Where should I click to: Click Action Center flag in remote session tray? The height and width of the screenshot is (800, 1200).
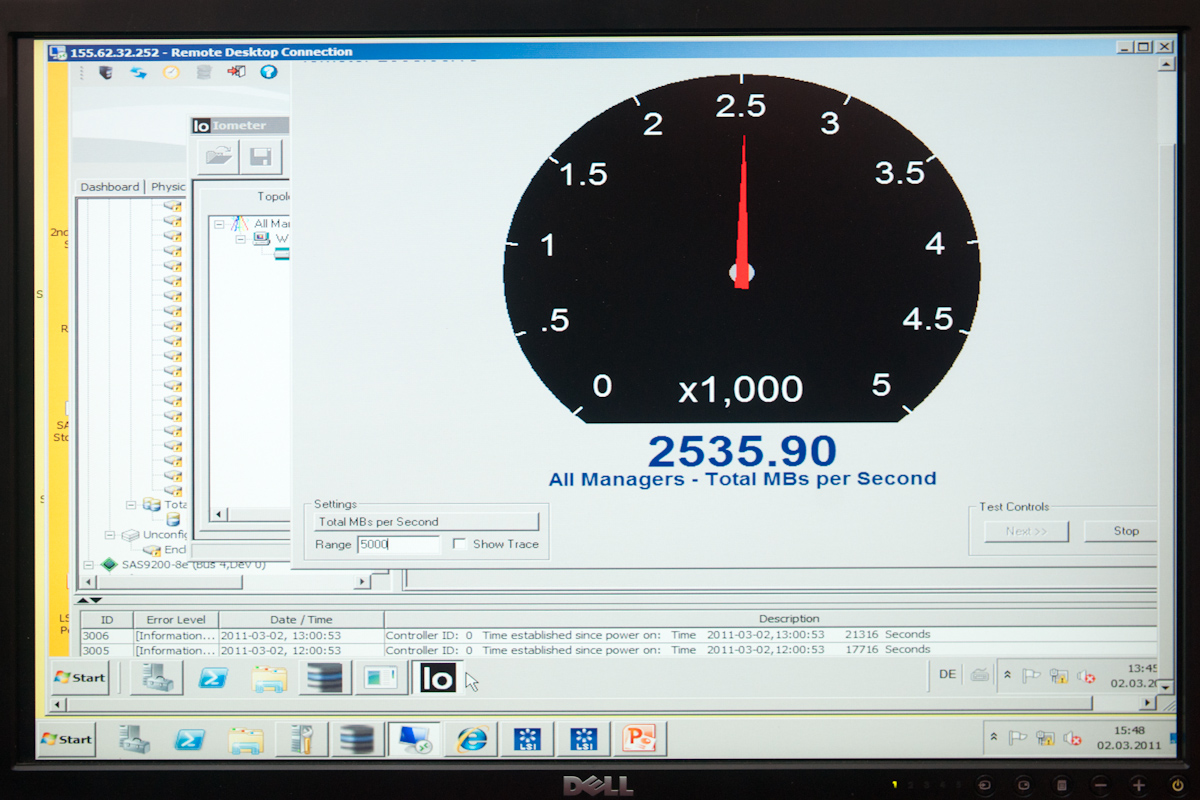(1031, 676)
